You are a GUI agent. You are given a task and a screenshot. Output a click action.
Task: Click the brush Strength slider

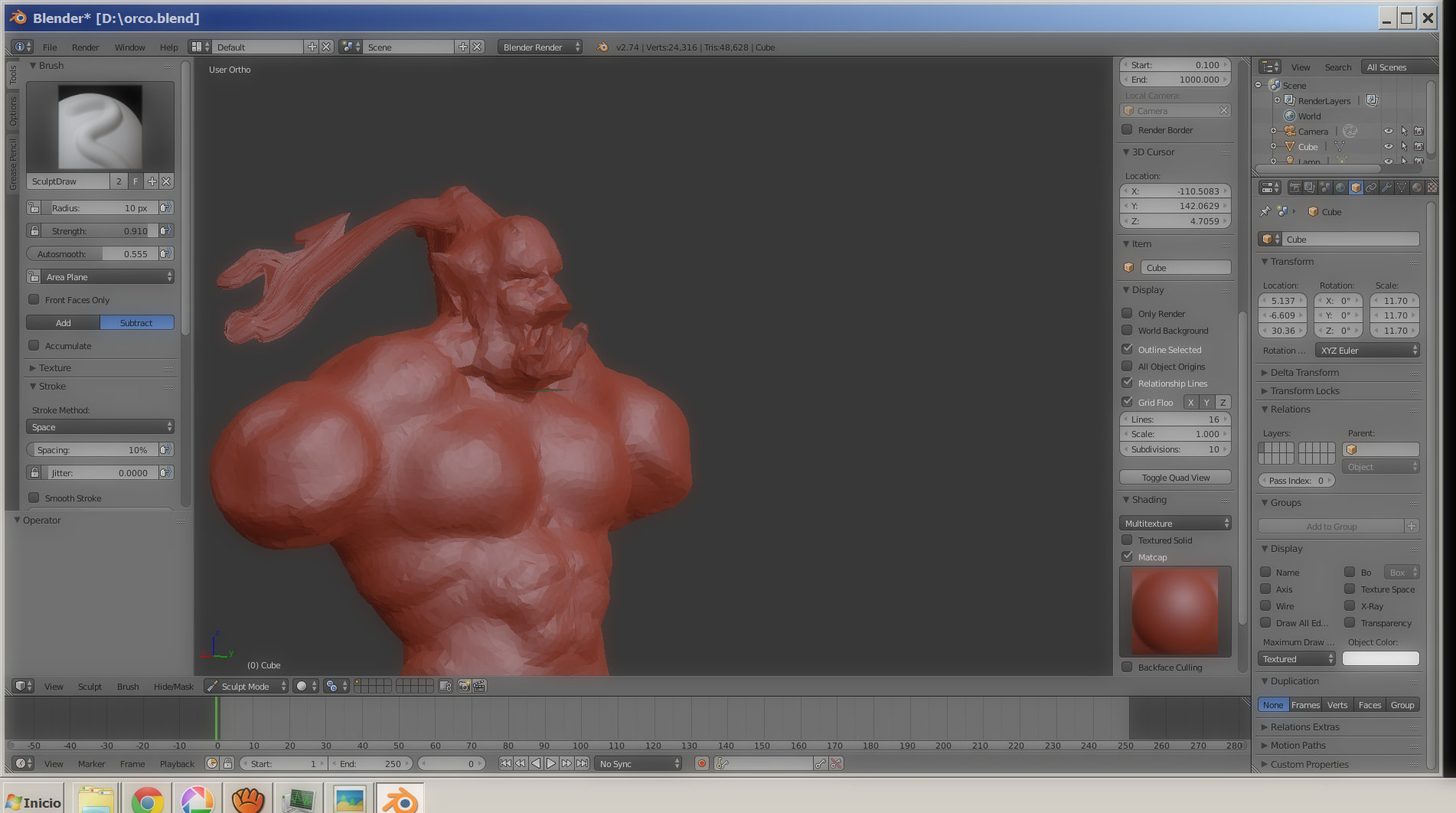tap(100, 231)
